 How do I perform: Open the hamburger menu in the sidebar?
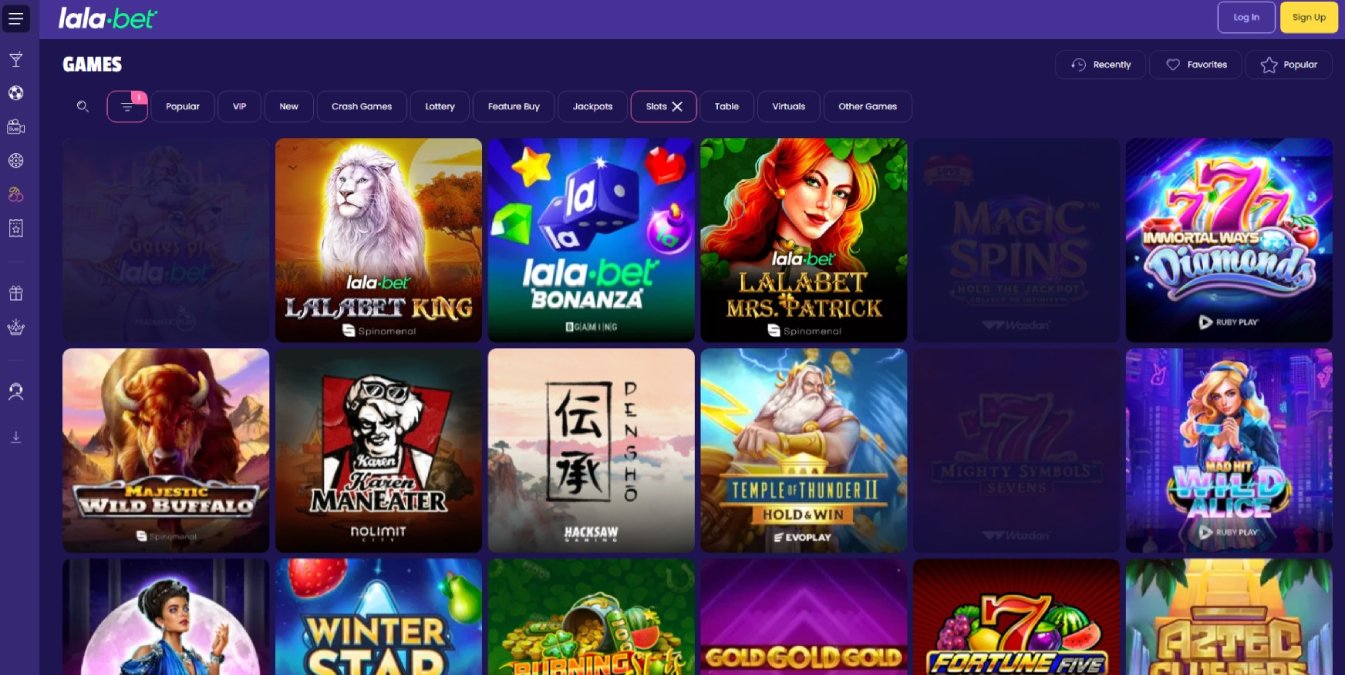tap(16, 18)
